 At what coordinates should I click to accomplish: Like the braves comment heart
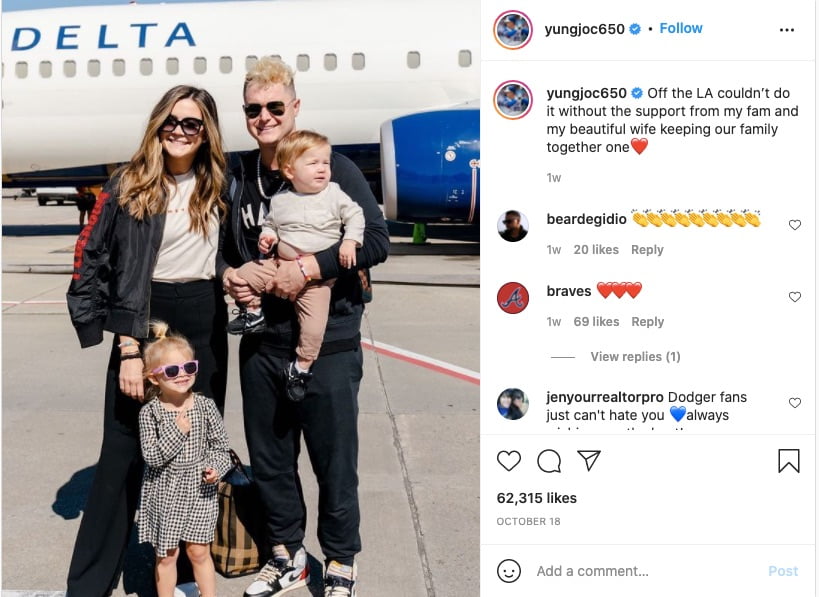794,297
